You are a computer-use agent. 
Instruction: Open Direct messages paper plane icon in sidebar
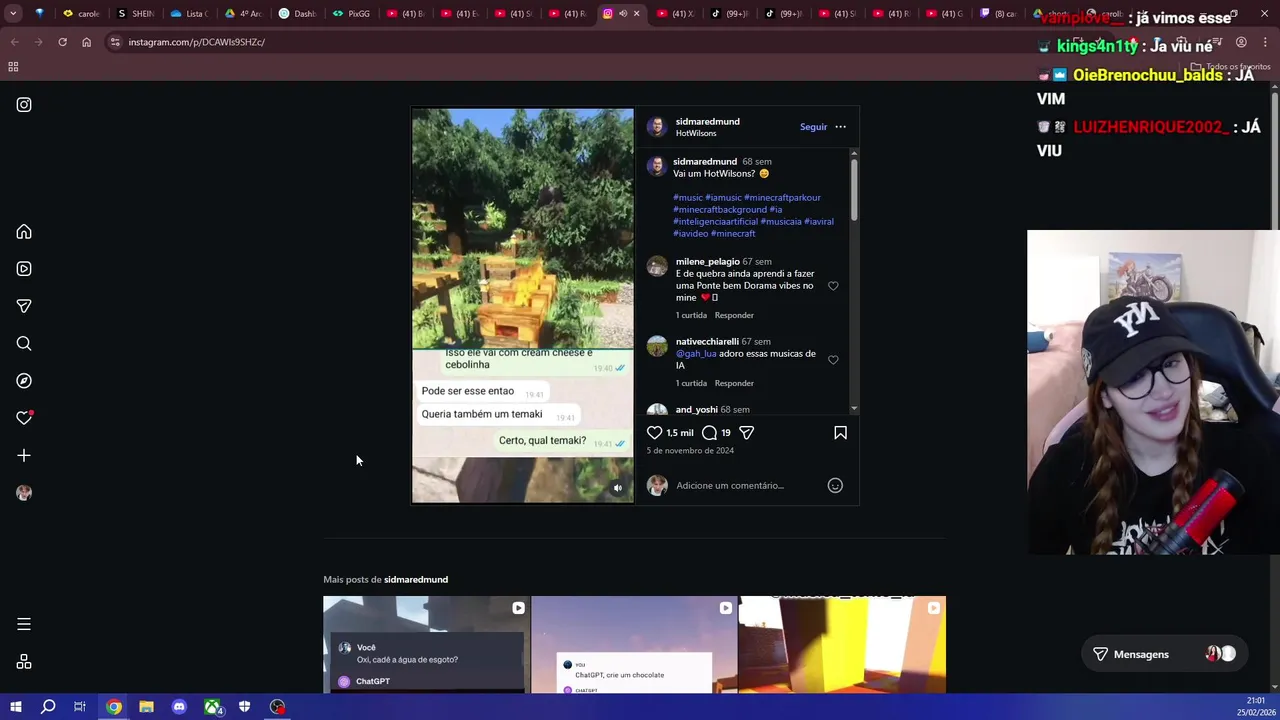[24, 306]
